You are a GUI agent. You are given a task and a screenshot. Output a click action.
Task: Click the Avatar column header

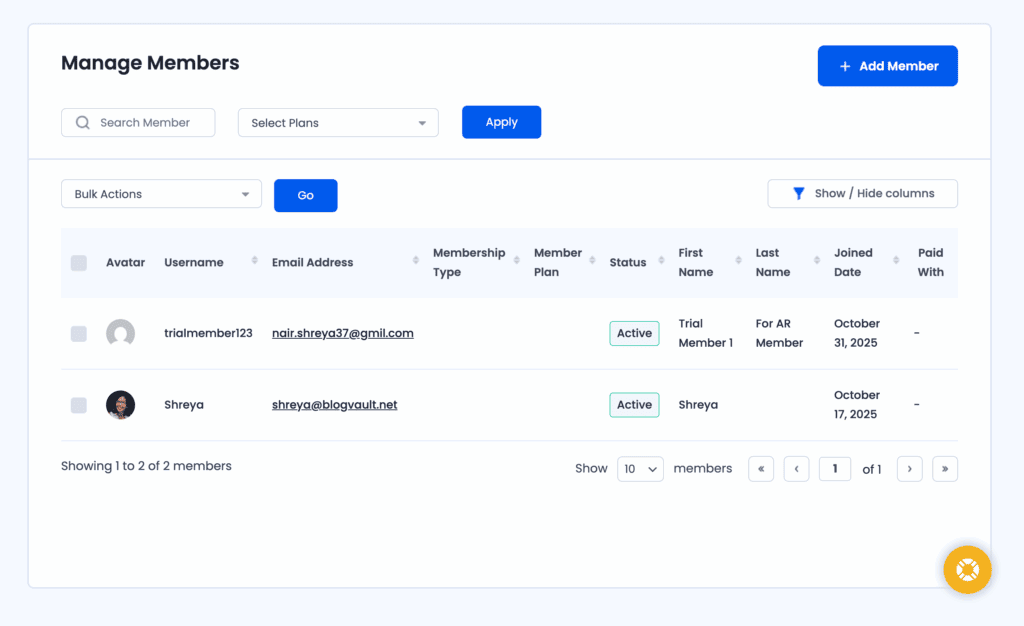pos(125,262)
